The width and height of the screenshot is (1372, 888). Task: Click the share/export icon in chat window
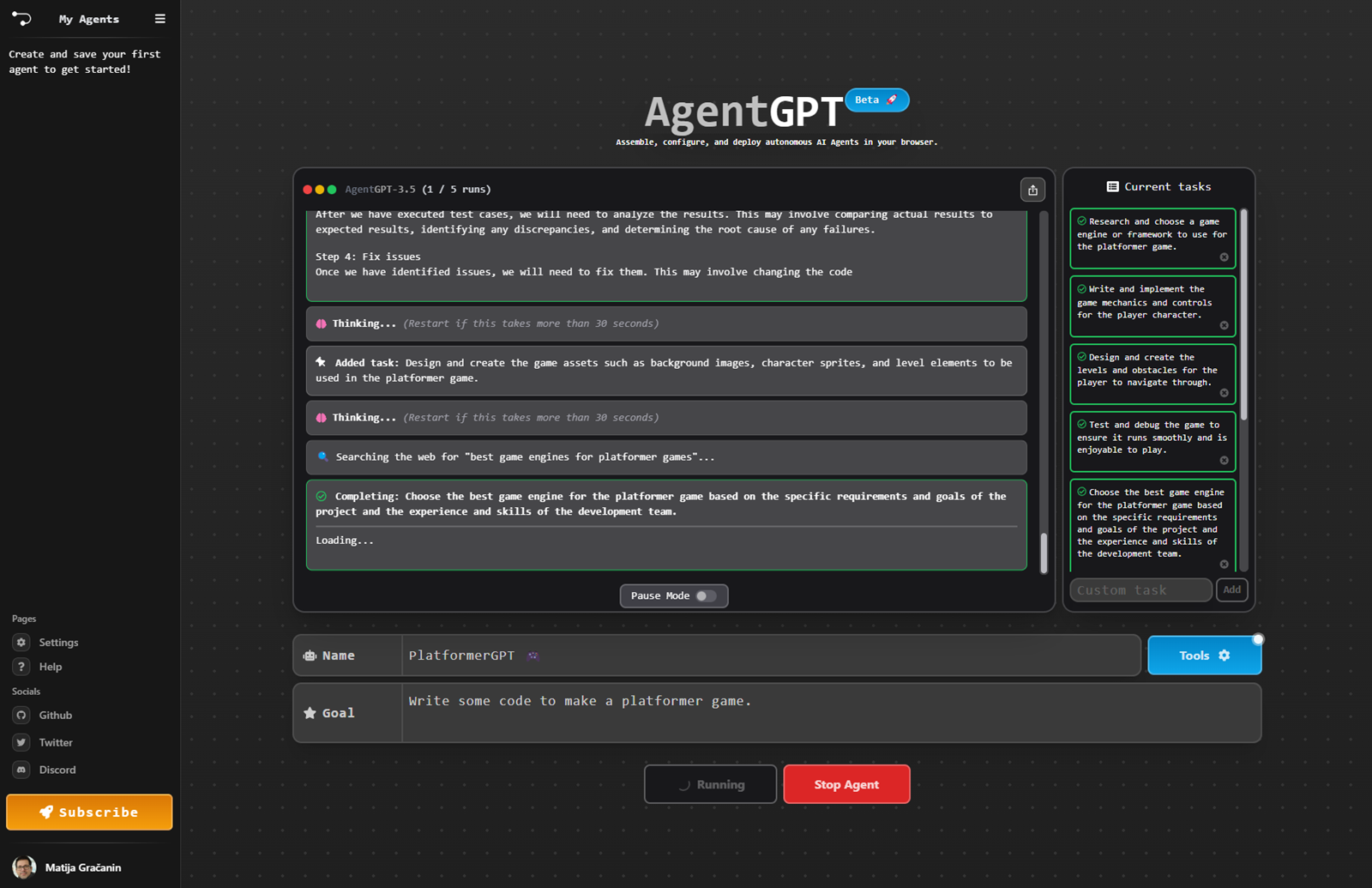pos(1032,190)
